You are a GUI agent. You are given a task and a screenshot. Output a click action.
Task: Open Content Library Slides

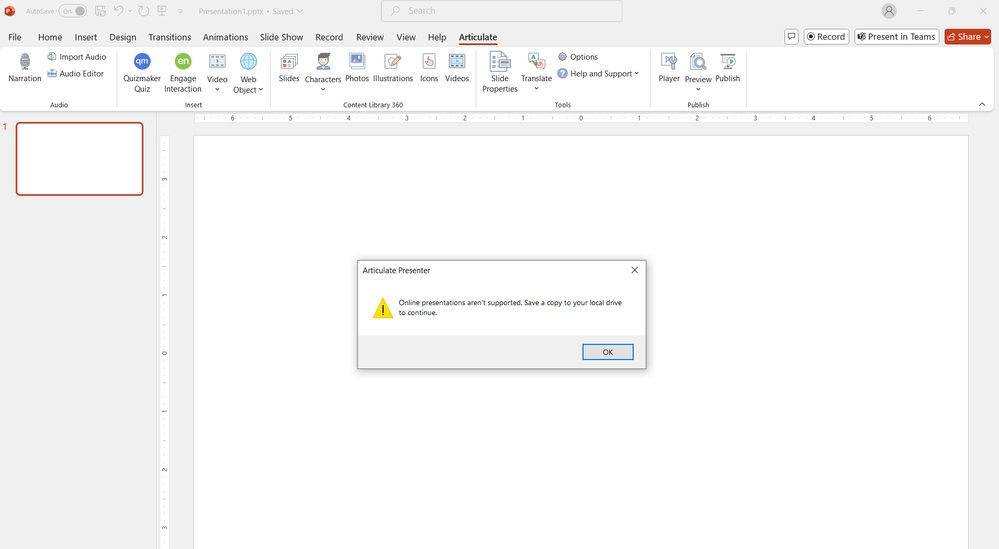(x=289, y=68)
